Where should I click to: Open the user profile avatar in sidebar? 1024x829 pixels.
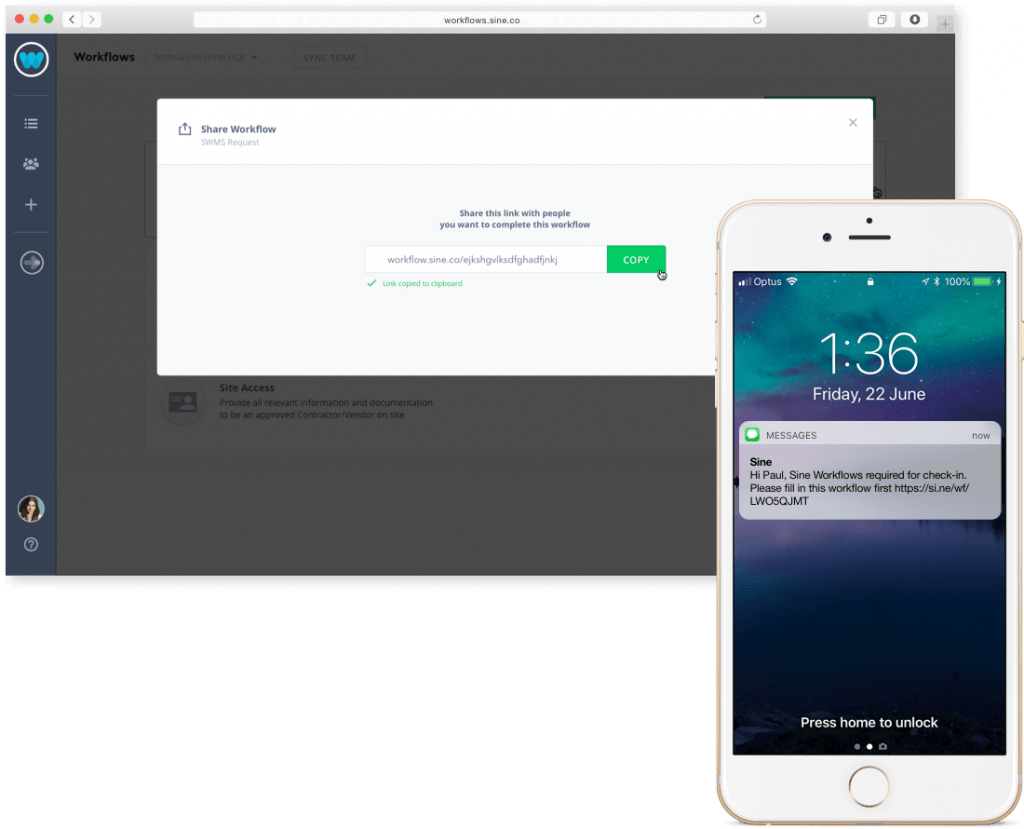click(31, 509)
